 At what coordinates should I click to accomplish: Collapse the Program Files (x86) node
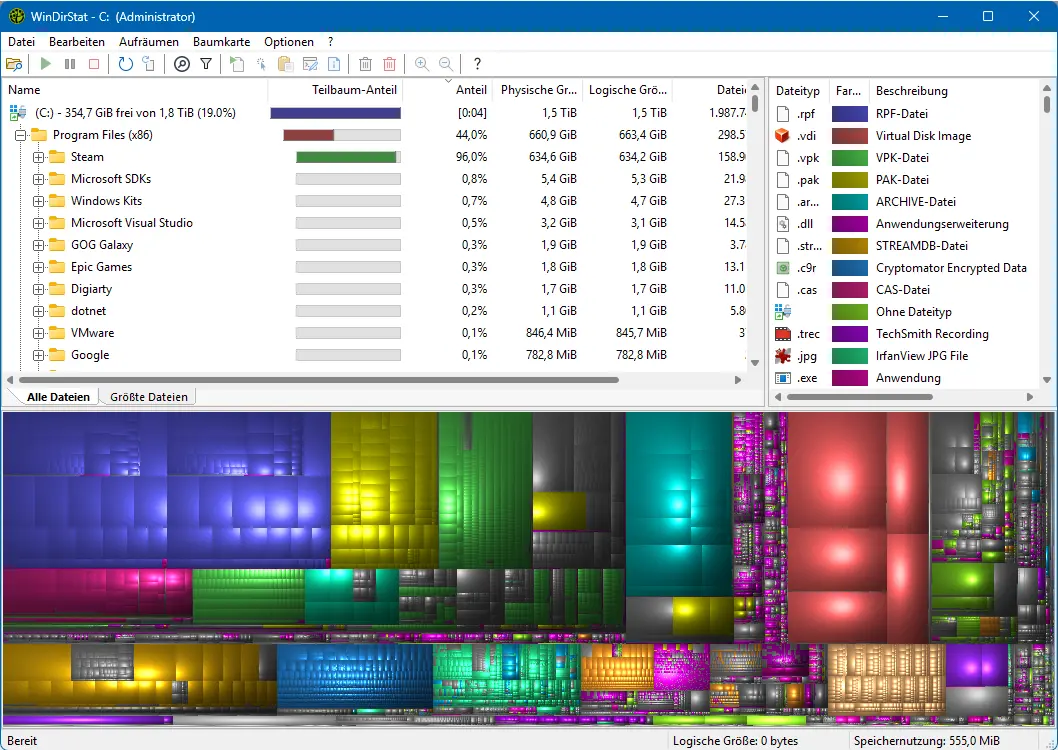(20, 135)
